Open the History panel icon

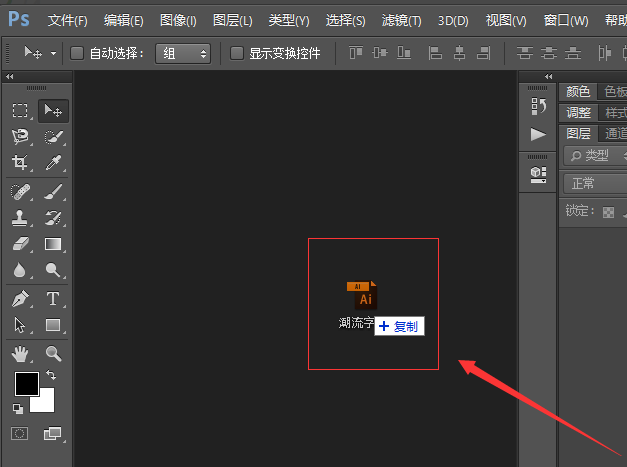coord(538,106)
